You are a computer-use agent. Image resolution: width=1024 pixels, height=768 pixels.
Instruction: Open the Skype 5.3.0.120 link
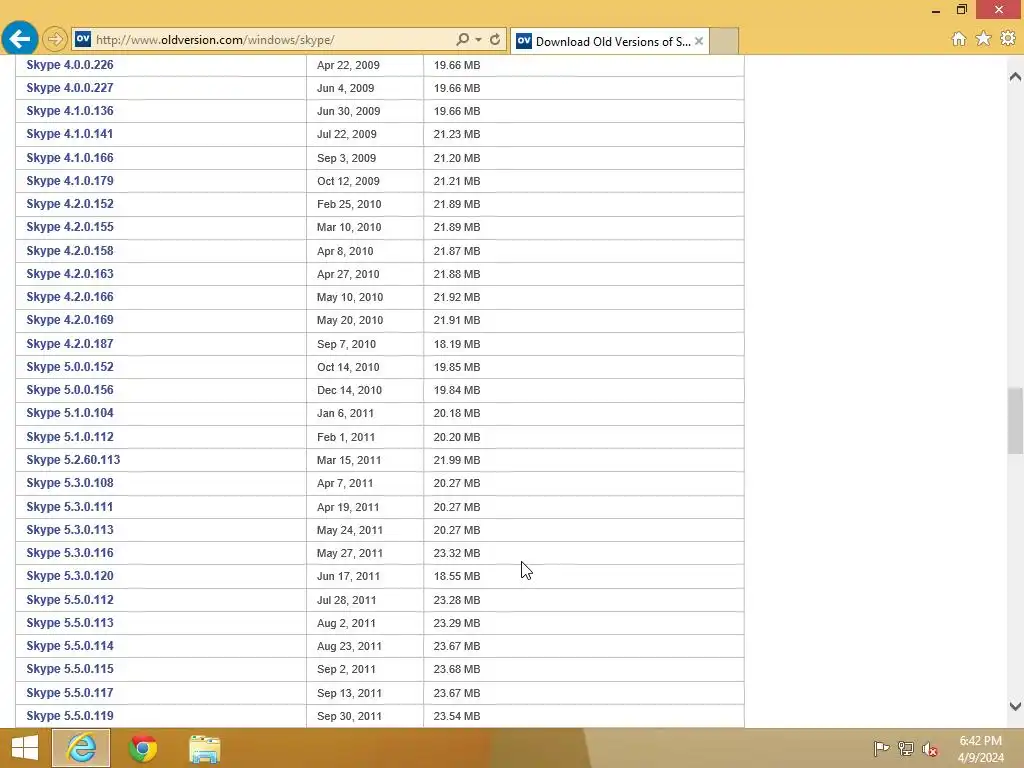(x=70, y=576)
